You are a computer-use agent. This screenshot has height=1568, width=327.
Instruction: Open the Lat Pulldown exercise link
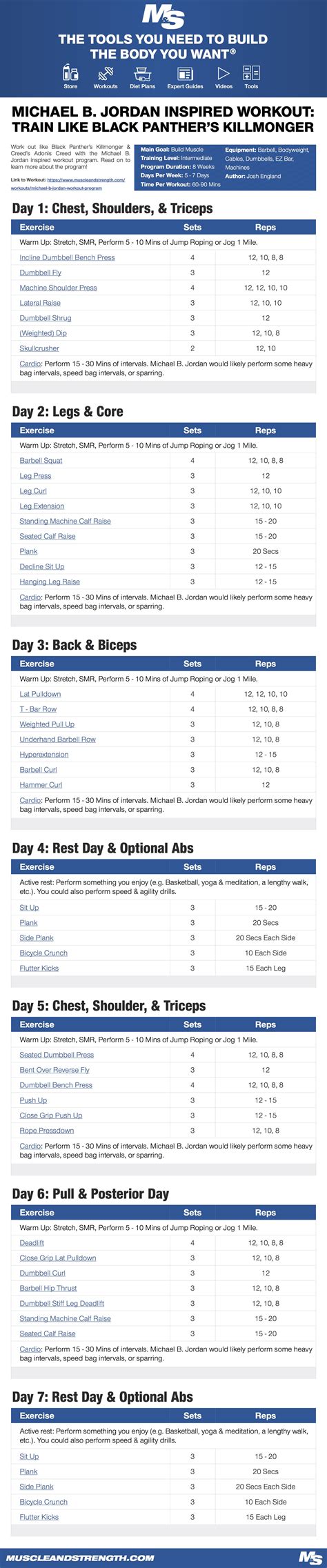pos(40,694)
